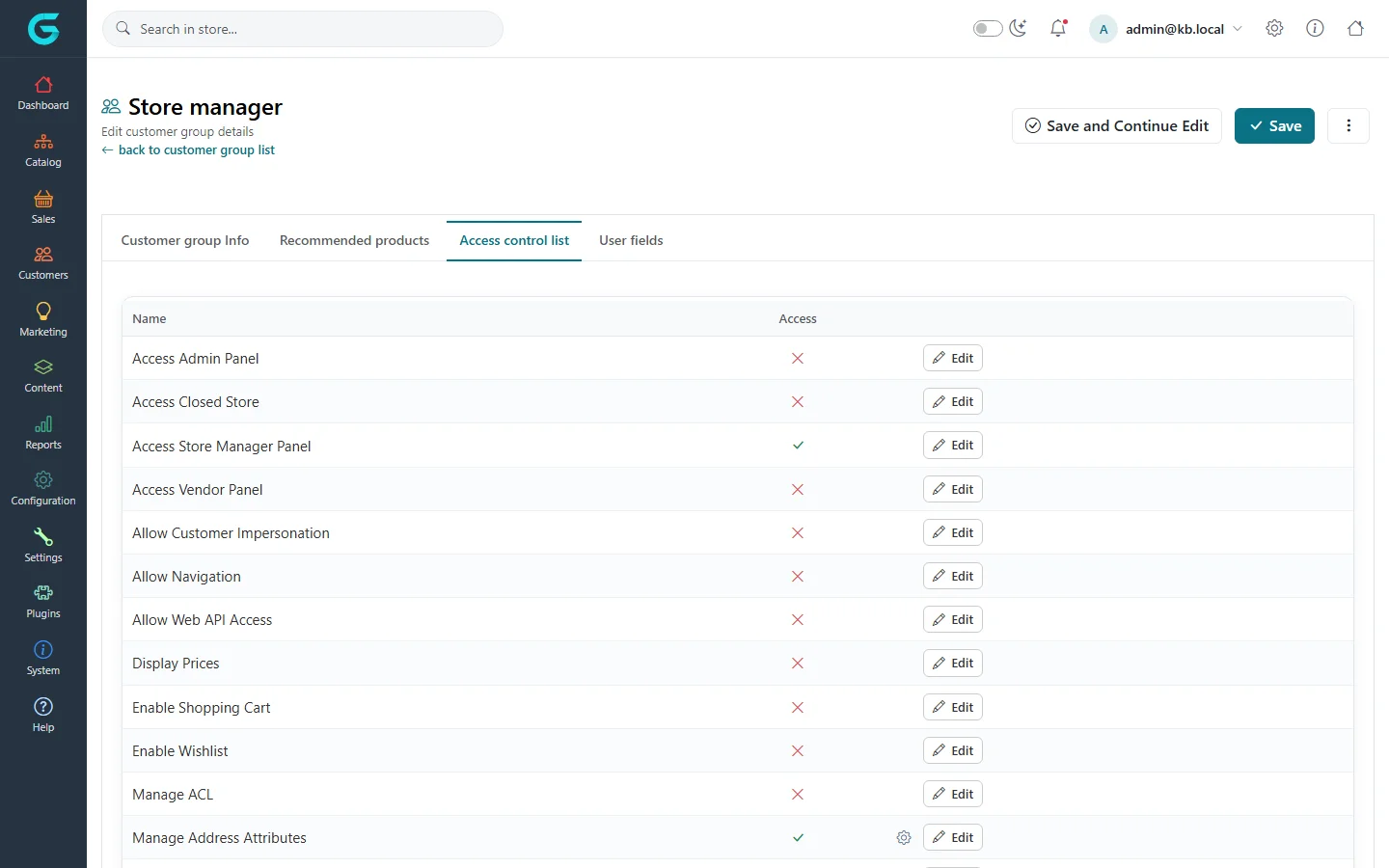Open Plugins puzzle icon

(x=43, y=593)
